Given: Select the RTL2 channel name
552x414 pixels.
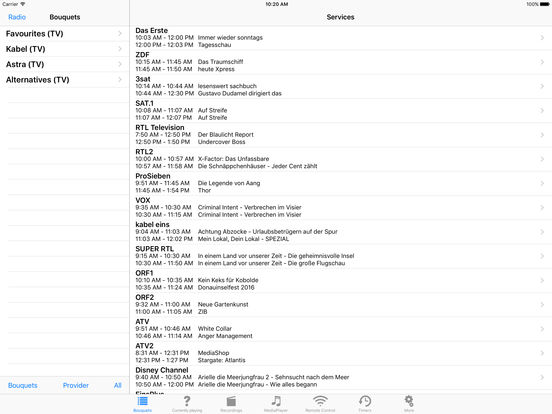Looking at the screenshot, I should coord(144,152).
